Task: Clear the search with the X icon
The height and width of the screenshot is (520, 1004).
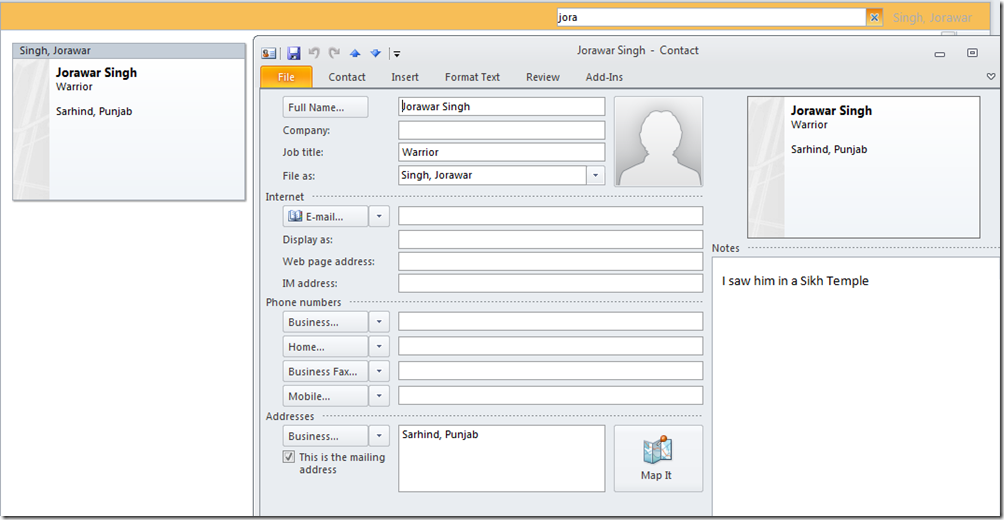Action: tap(874, 17)
